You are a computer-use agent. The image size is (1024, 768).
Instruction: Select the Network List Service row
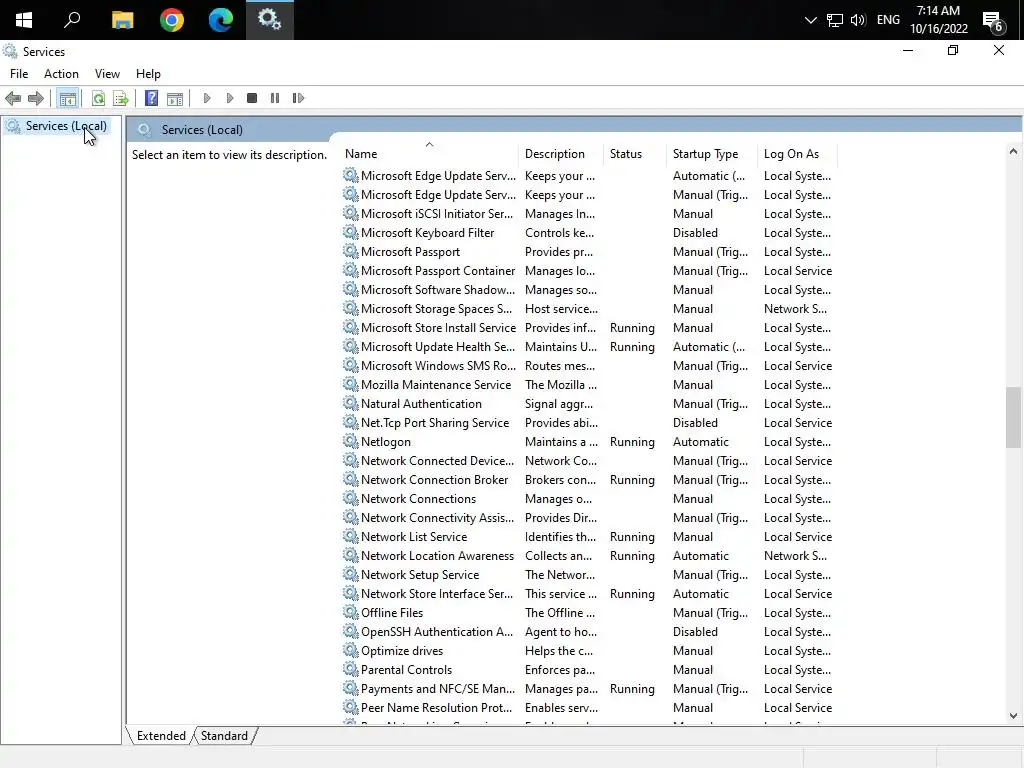(x=589, y=537)
